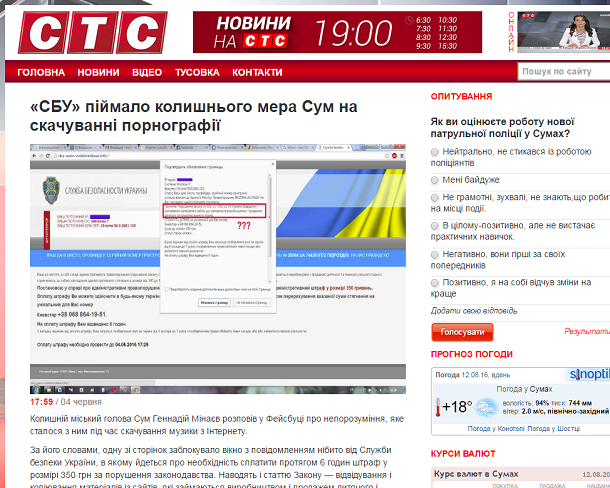Click the Голосувати vote button
Image resolution: width=610 pixels, height=488 pixels.
(462, 332)
